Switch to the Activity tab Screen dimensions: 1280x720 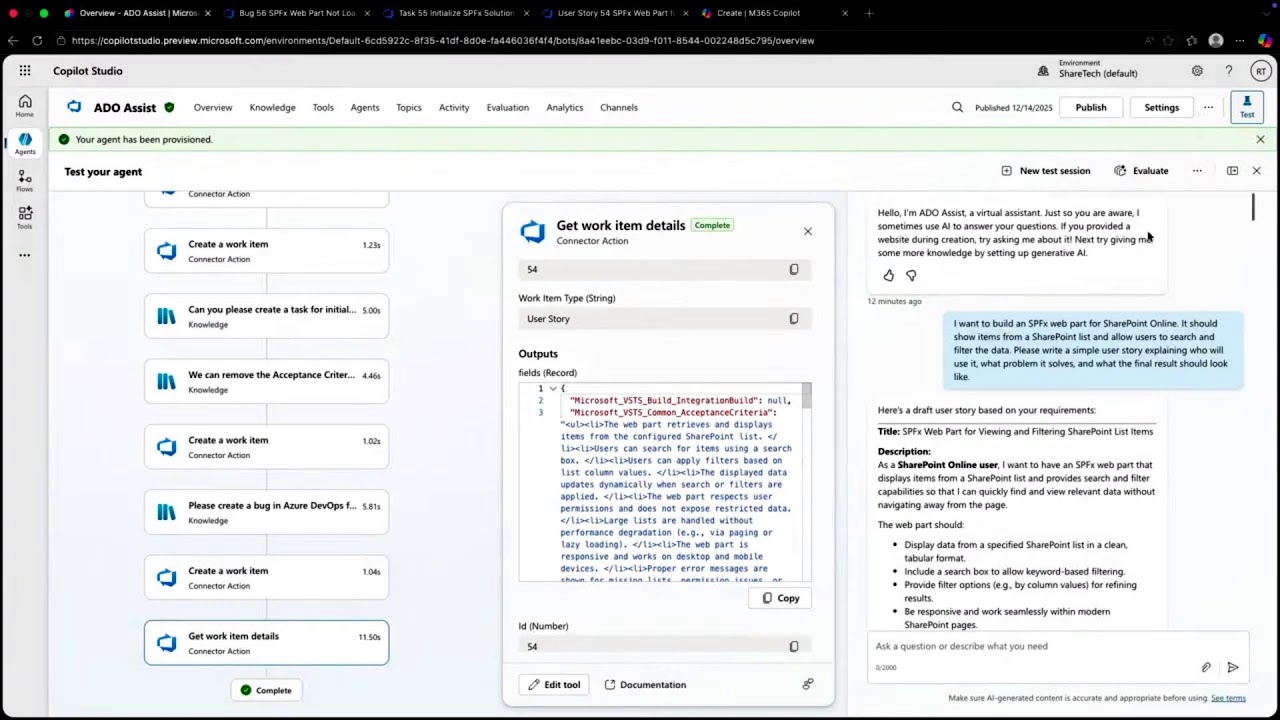454,107
